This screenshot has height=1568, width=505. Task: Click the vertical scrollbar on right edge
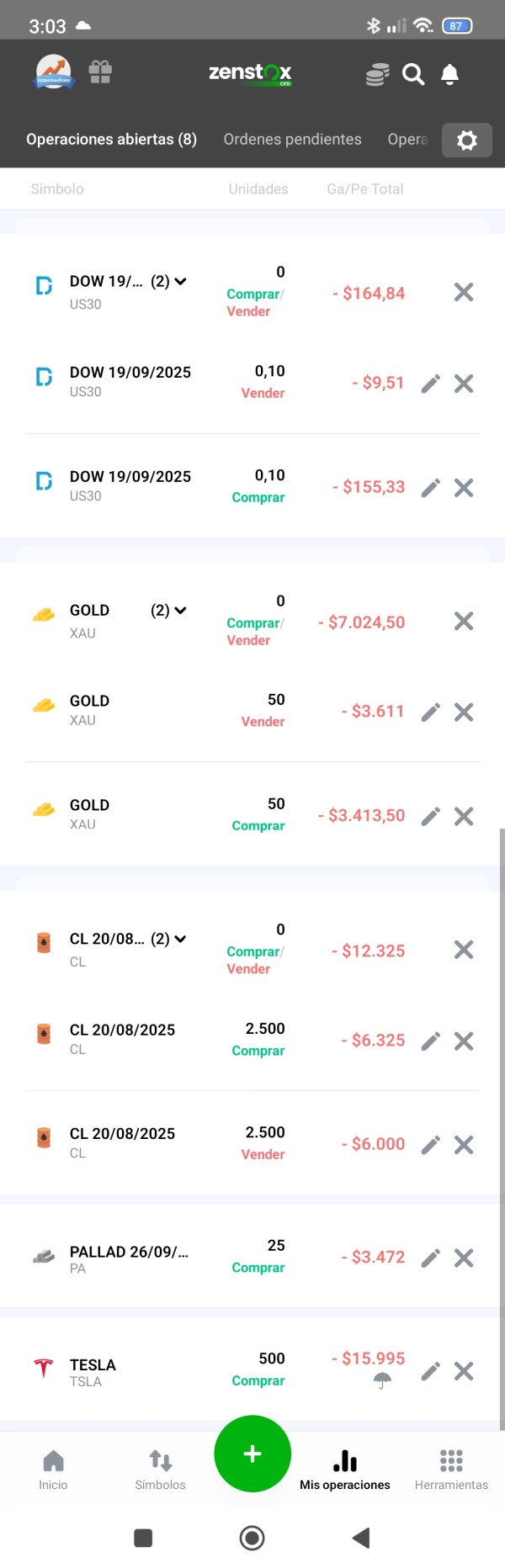tap(502, 1127)
